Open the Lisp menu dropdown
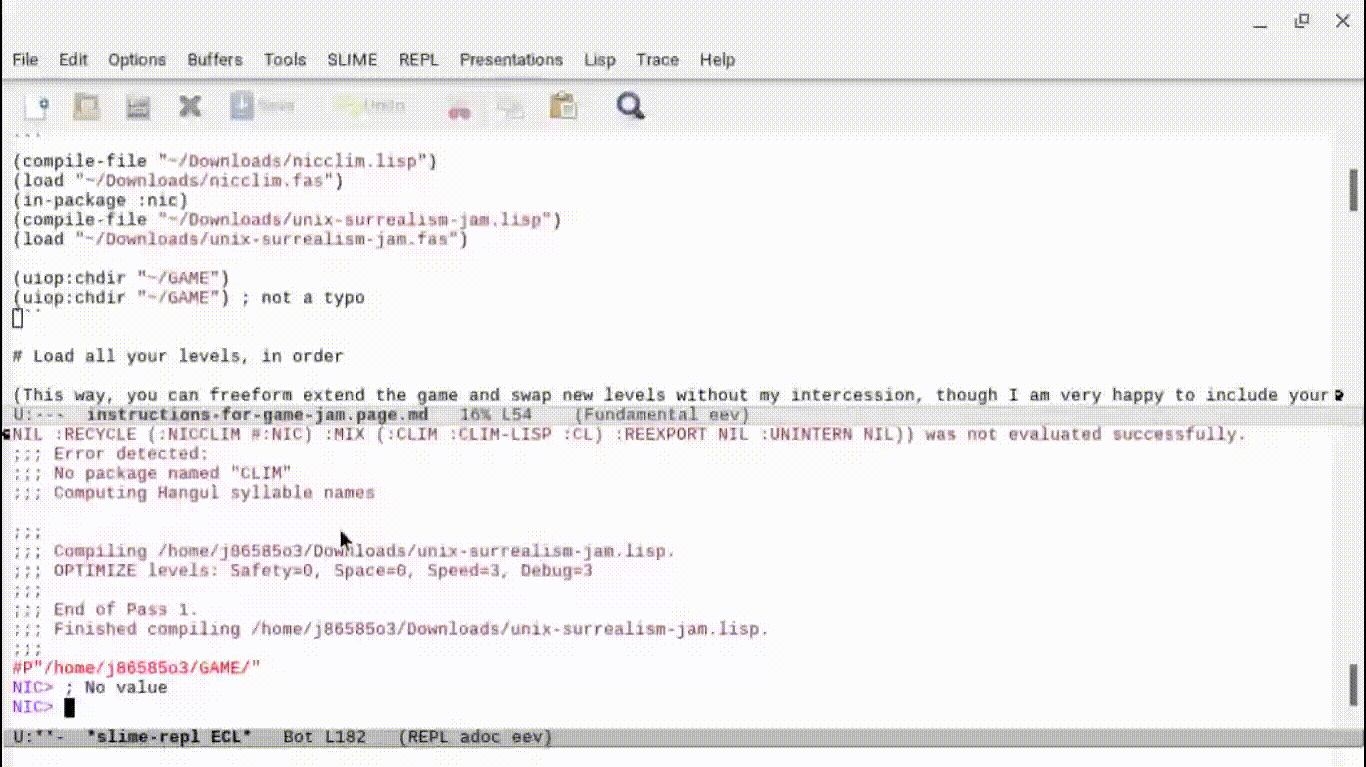This screenshot has height=767, width=1366. coord(600,60)
